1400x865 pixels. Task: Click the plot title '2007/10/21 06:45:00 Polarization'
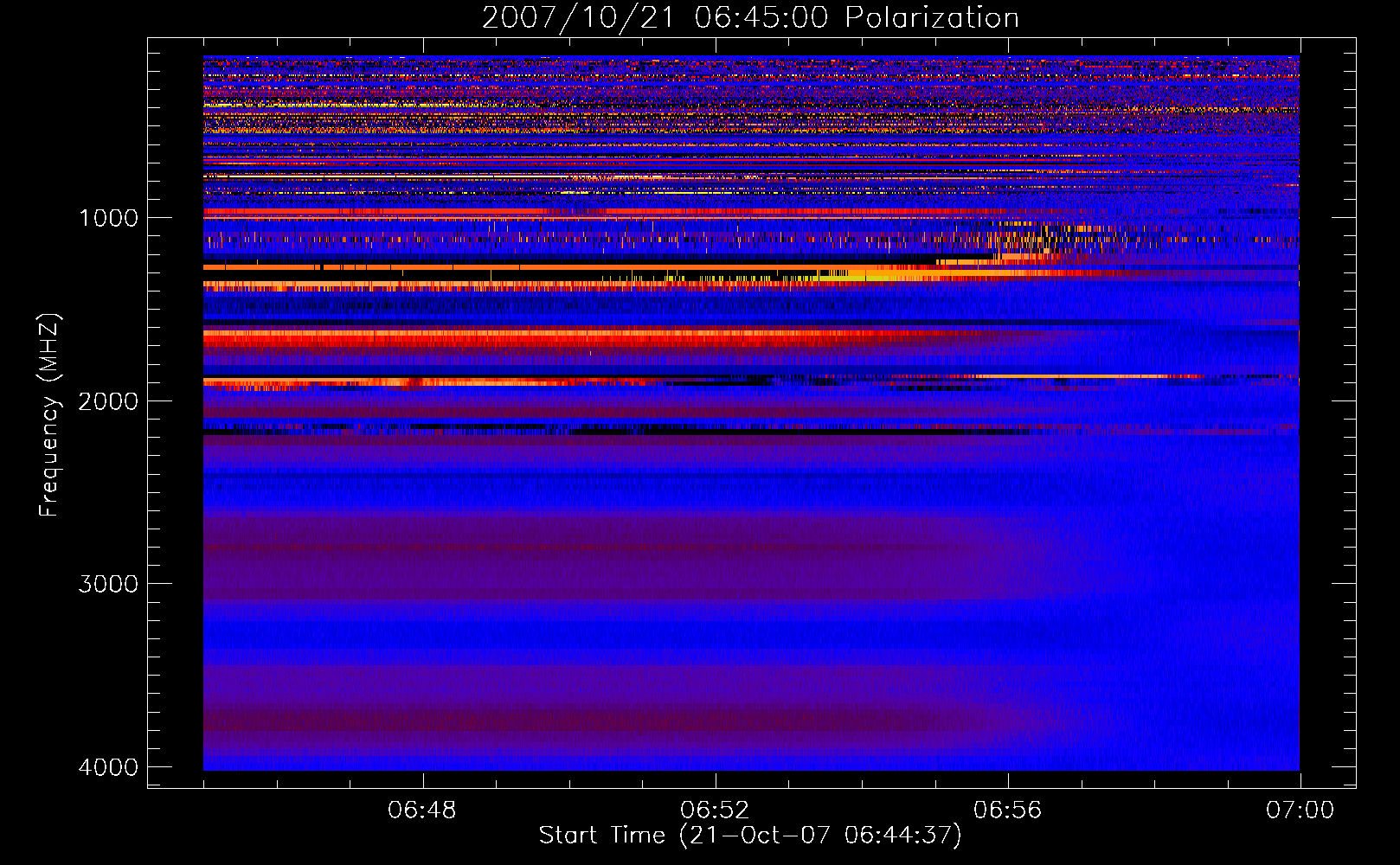point(750,18)
